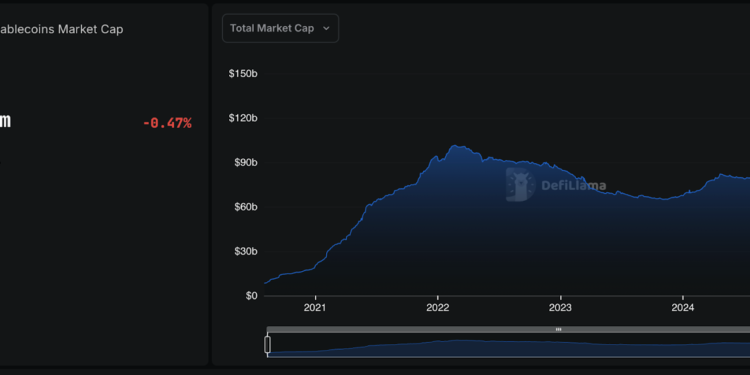Click the 2024 x-axis label
750x375 pixels.
pyautogui.click(x=683, y=308)
